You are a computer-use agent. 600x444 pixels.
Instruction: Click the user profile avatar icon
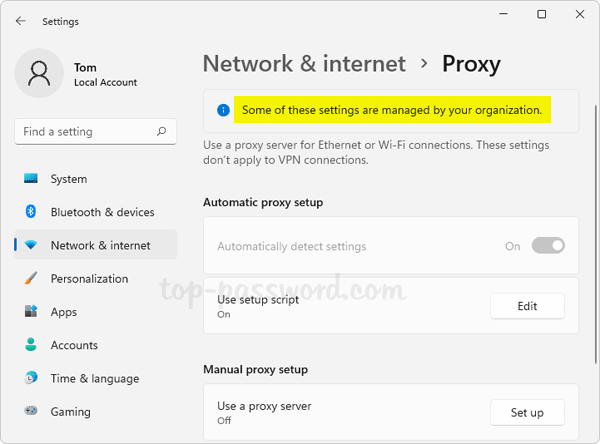click(x=40, y=75)
